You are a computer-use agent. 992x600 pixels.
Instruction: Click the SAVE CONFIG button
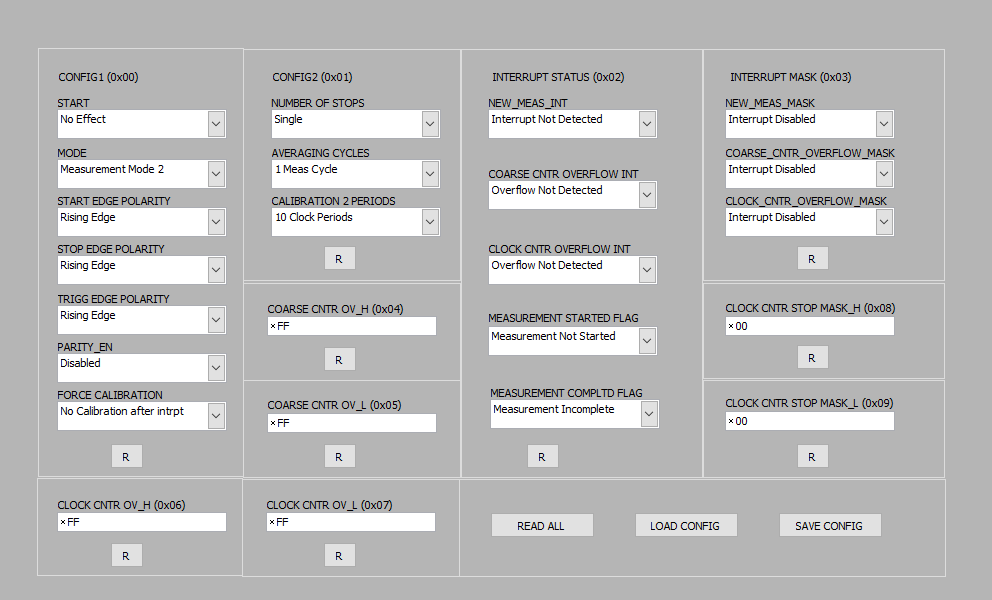click(x=830, y=526)
